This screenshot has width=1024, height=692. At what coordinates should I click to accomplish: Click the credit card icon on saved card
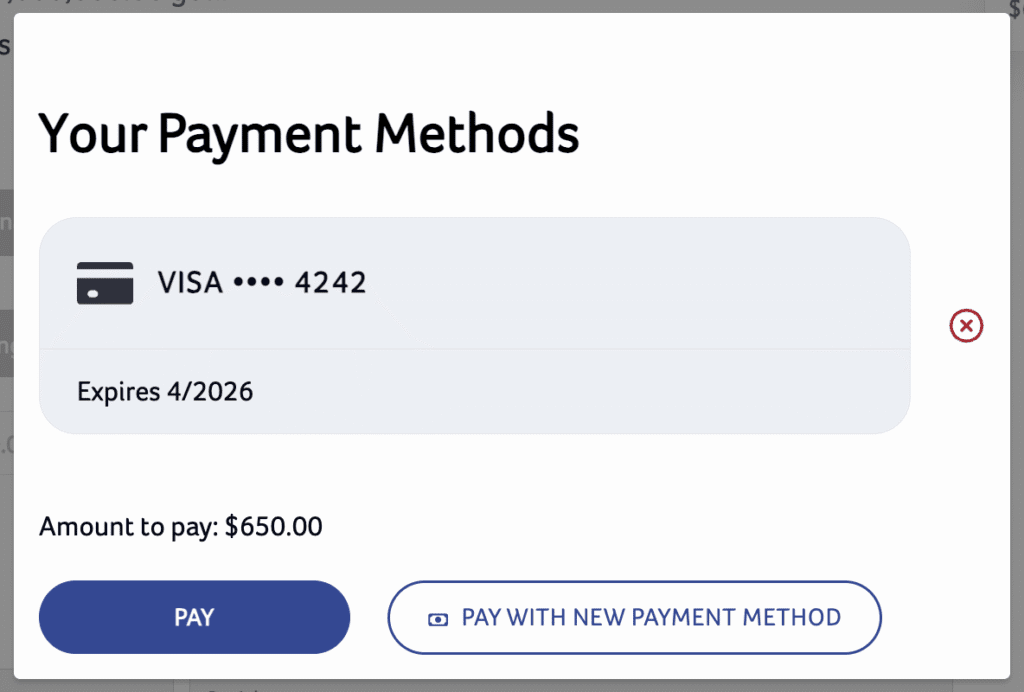(105, 283)
